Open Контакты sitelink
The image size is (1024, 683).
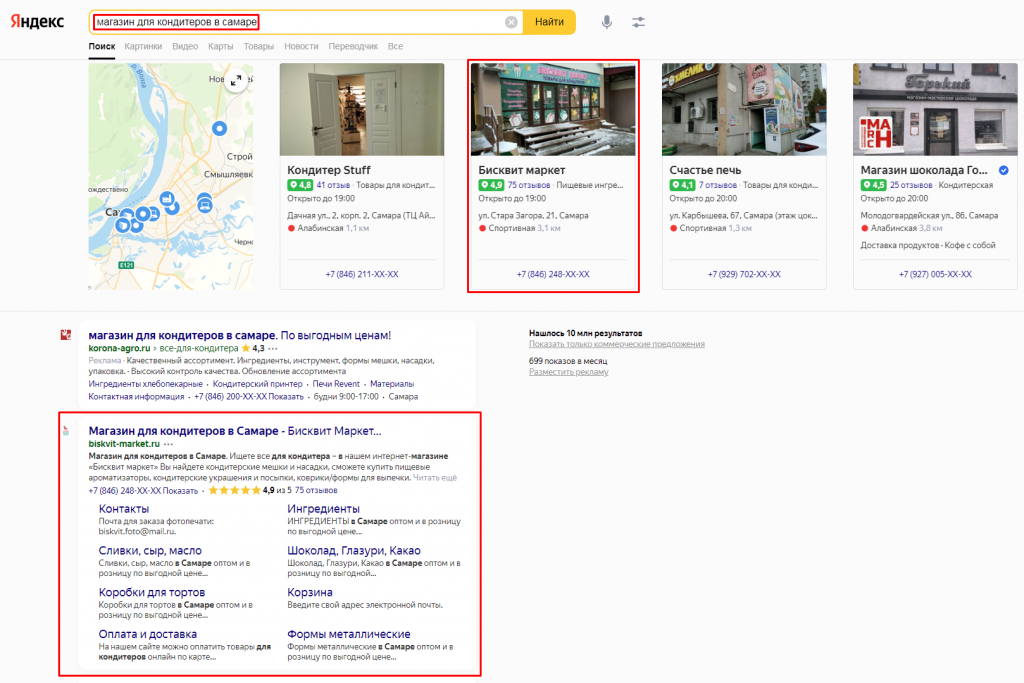(123, 509)
